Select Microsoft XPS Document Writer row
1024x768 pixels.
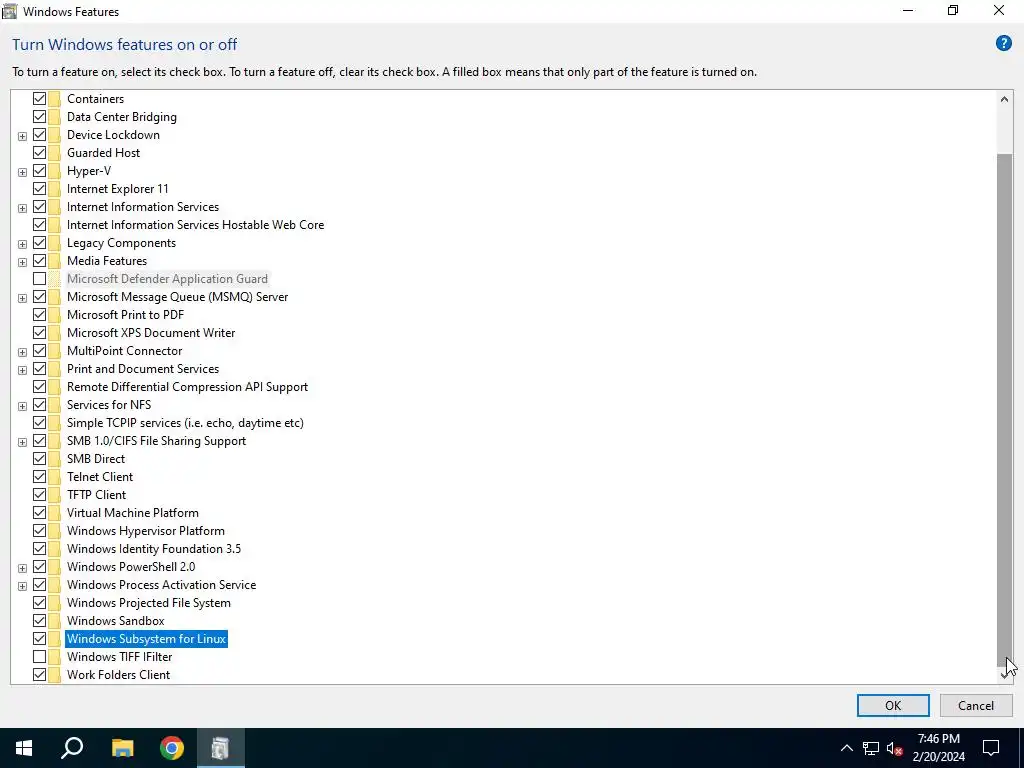coord(151,332)
